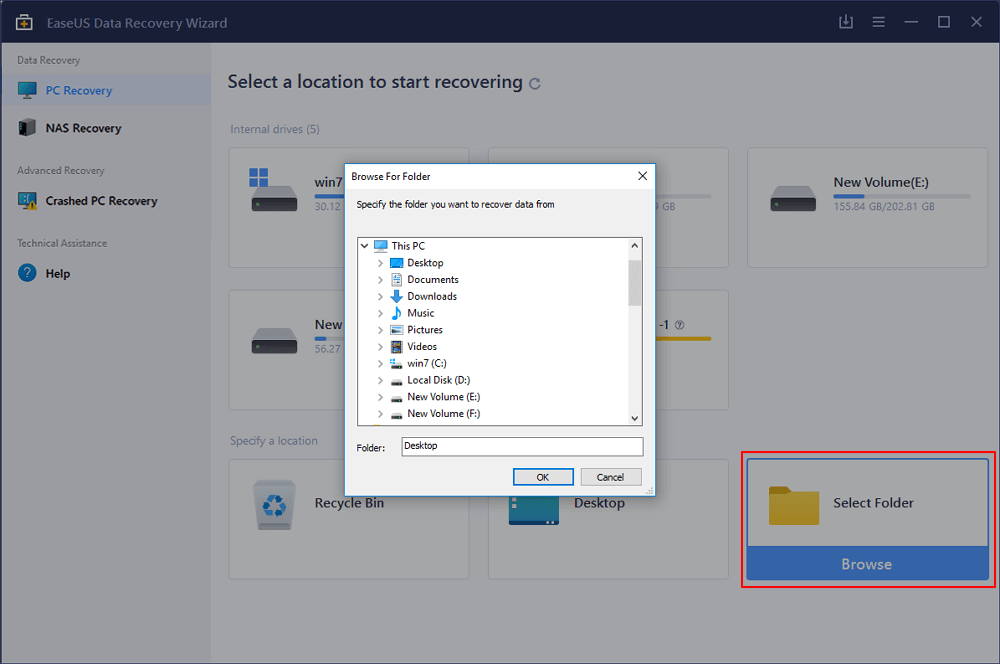This screenshot has width=1000, height=664.
Task: Click the refresh icon beside the heading
Action: (535, 84)
